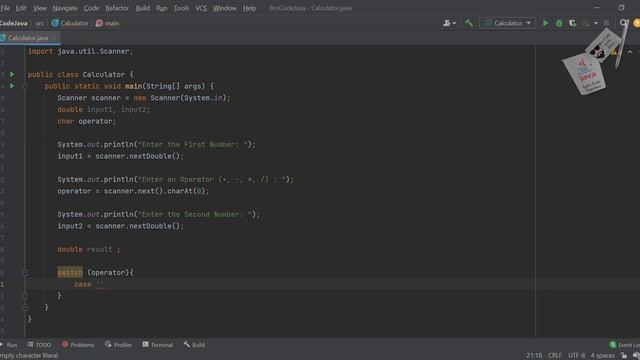Open the File menu

tap(5, 8)
